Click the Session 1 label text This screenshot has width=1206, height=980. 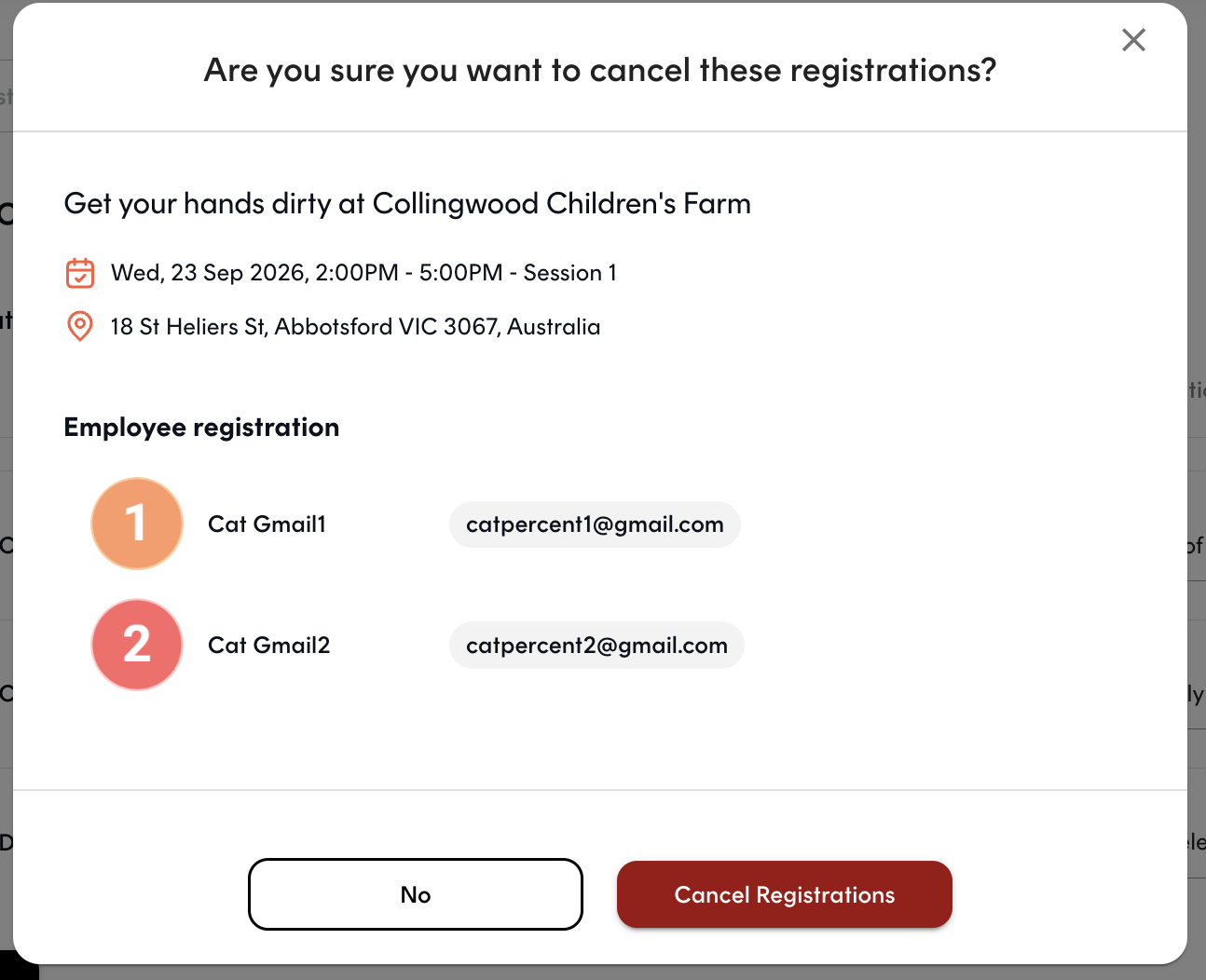(570, 273)
